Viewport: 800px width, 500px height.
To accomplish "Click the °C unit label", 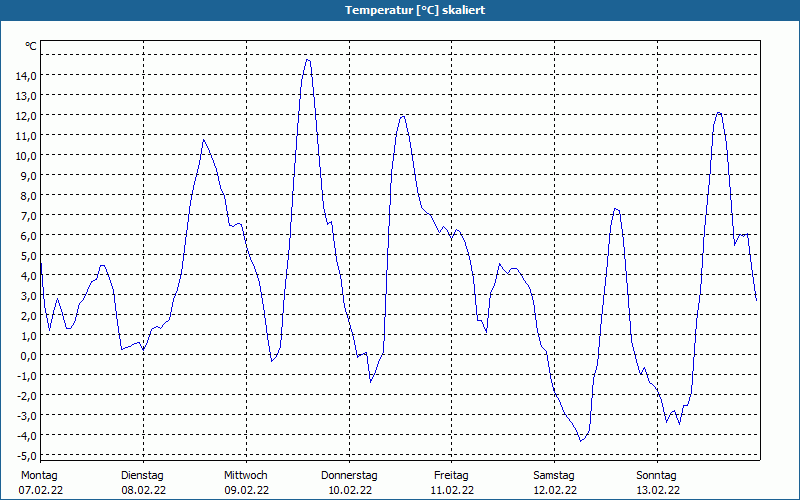I will pos(31,46).
